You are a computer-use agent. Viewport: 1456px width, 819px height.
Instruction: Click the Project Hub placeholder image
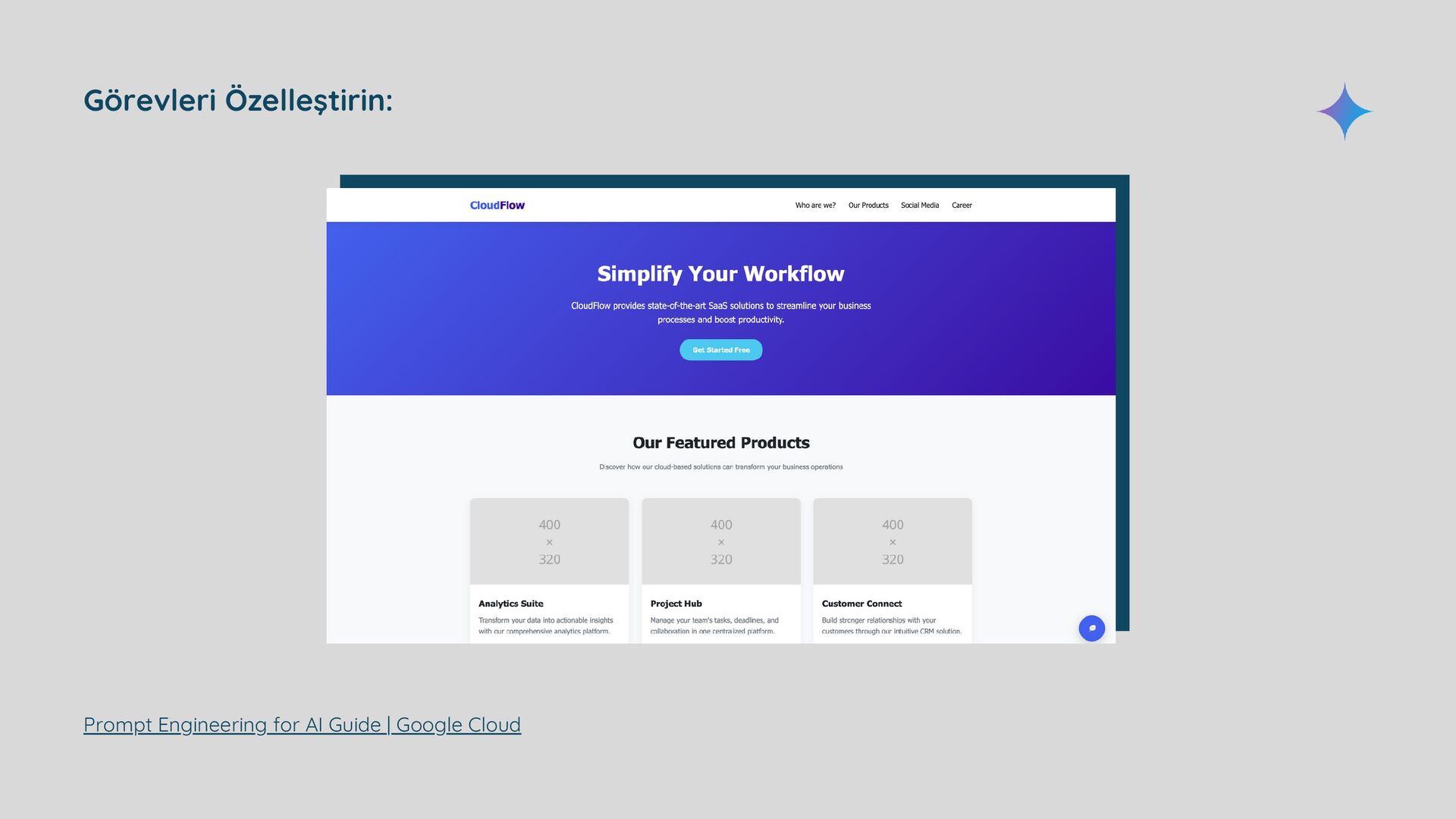coord(720,541)
